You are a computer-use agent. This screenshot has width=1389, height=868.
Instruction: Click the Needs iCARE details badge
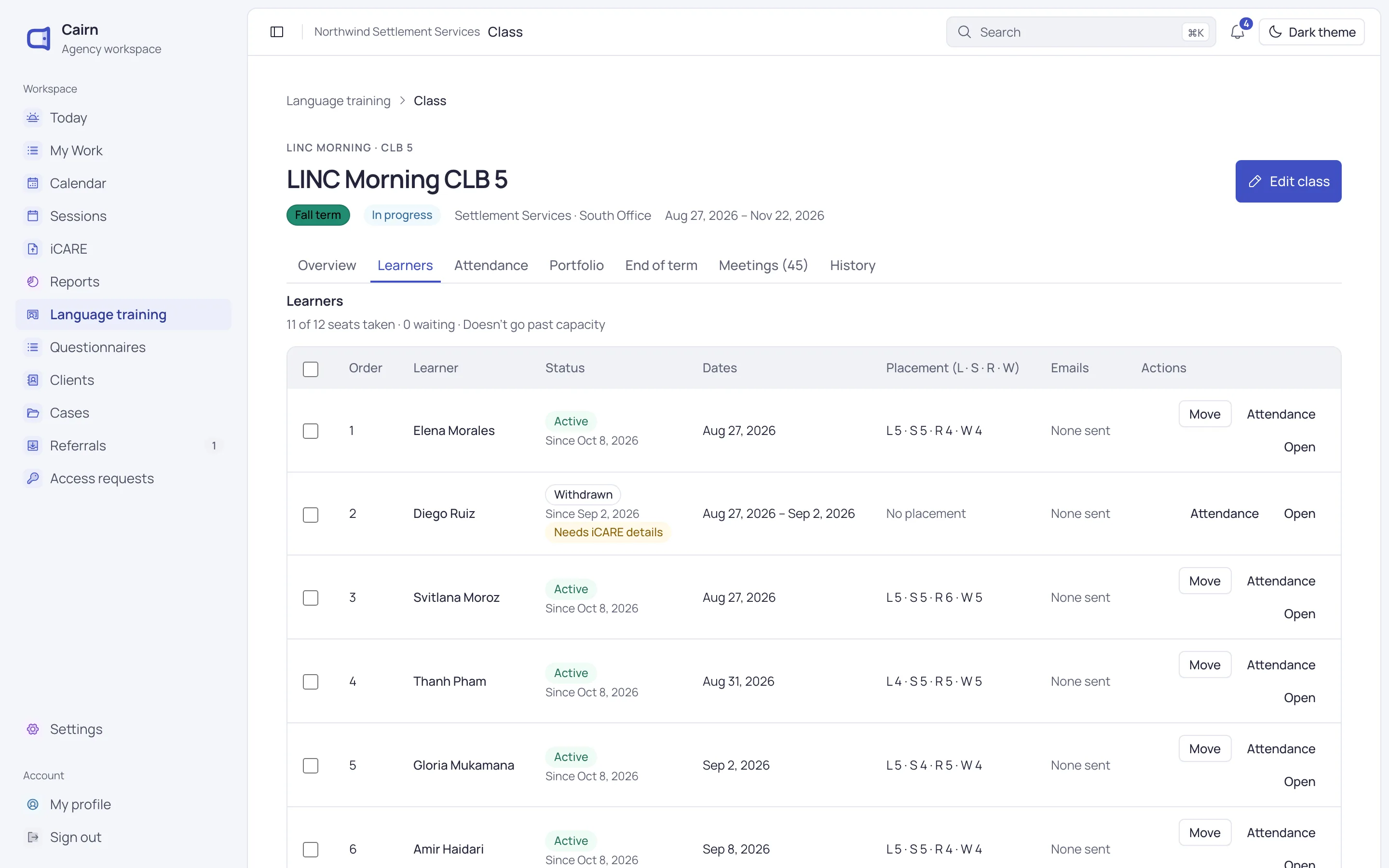coord(608,532)
